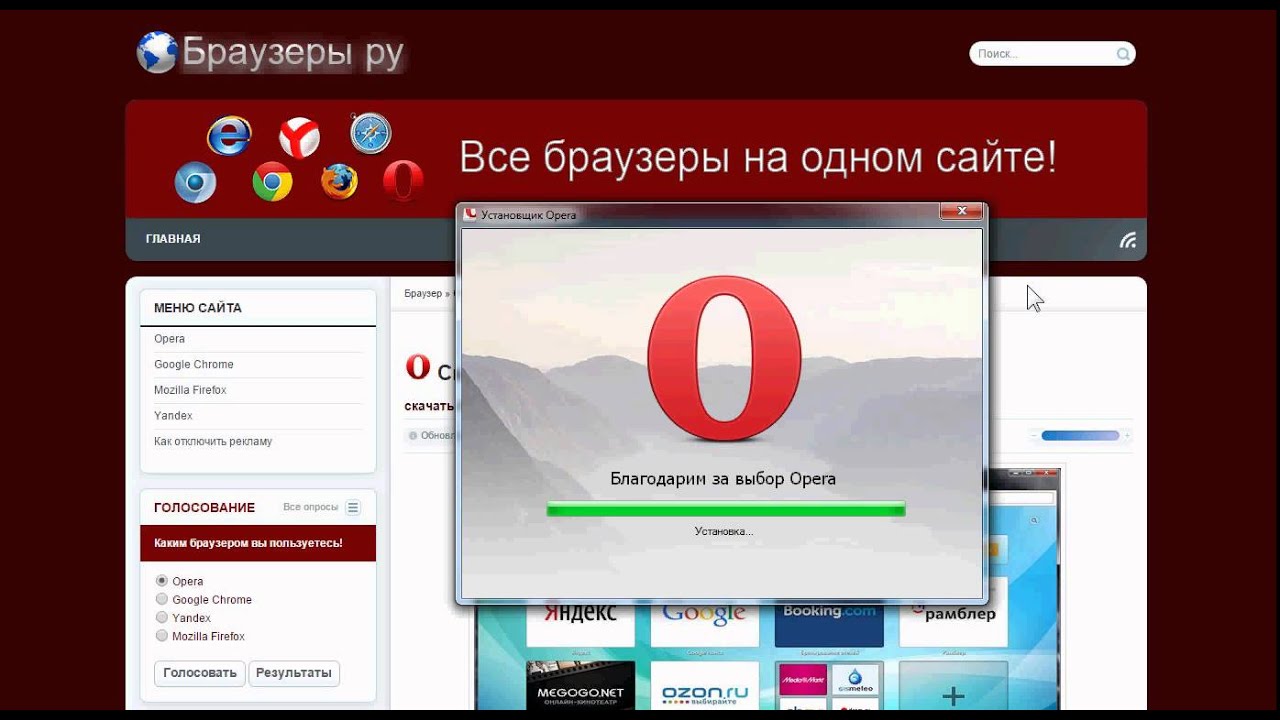Click the Internet Explorer icon in banner
This screenshot has width=1280, height=720.
tap(229, 136)
